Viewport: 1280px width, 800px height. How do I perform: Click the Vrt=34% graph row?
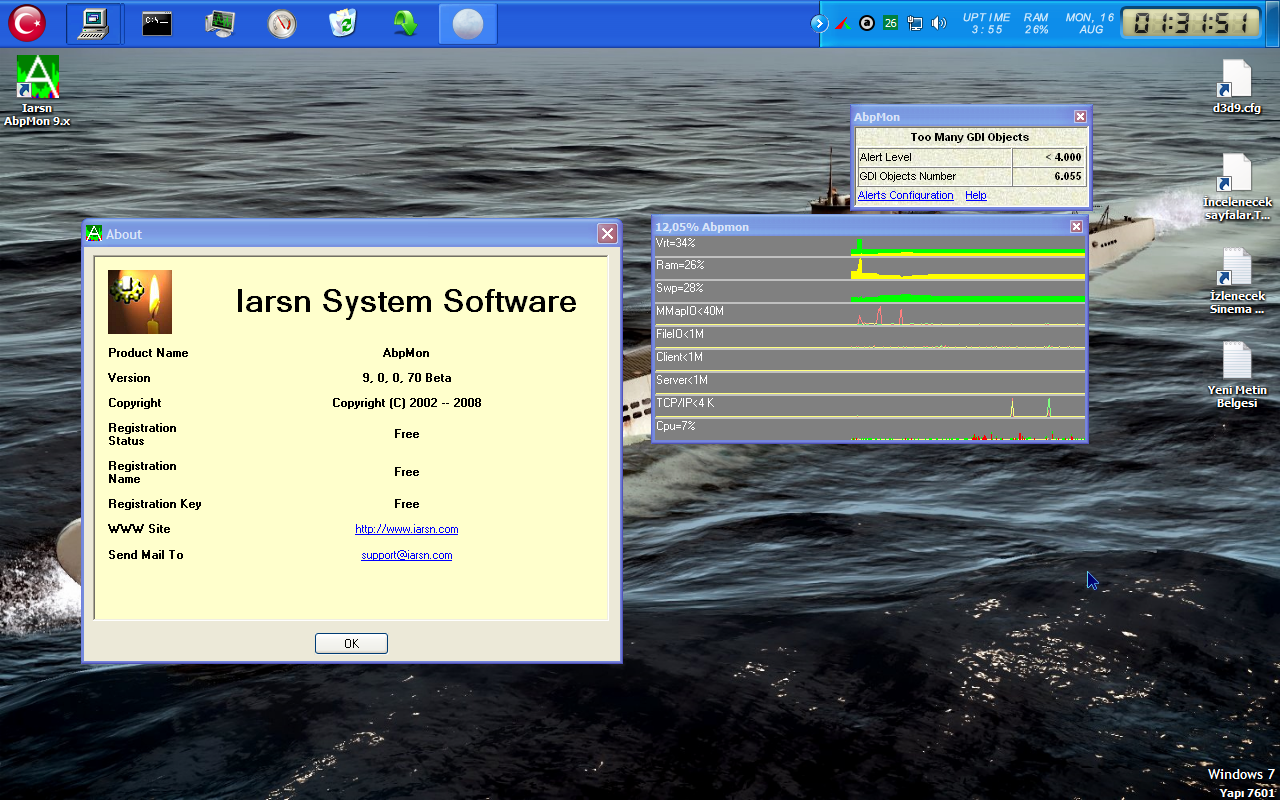(869, 246)
